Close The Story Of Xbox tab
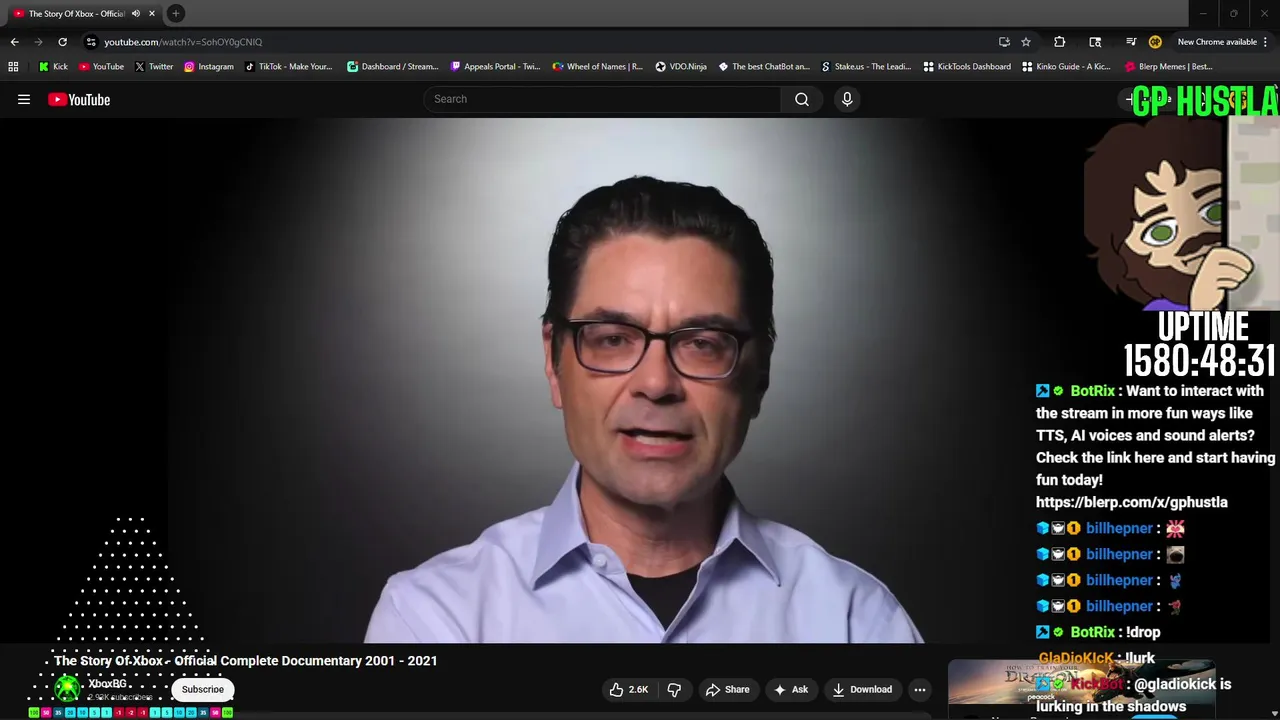The width and height of the screenshot is (1280, 720). coord(152,13)
